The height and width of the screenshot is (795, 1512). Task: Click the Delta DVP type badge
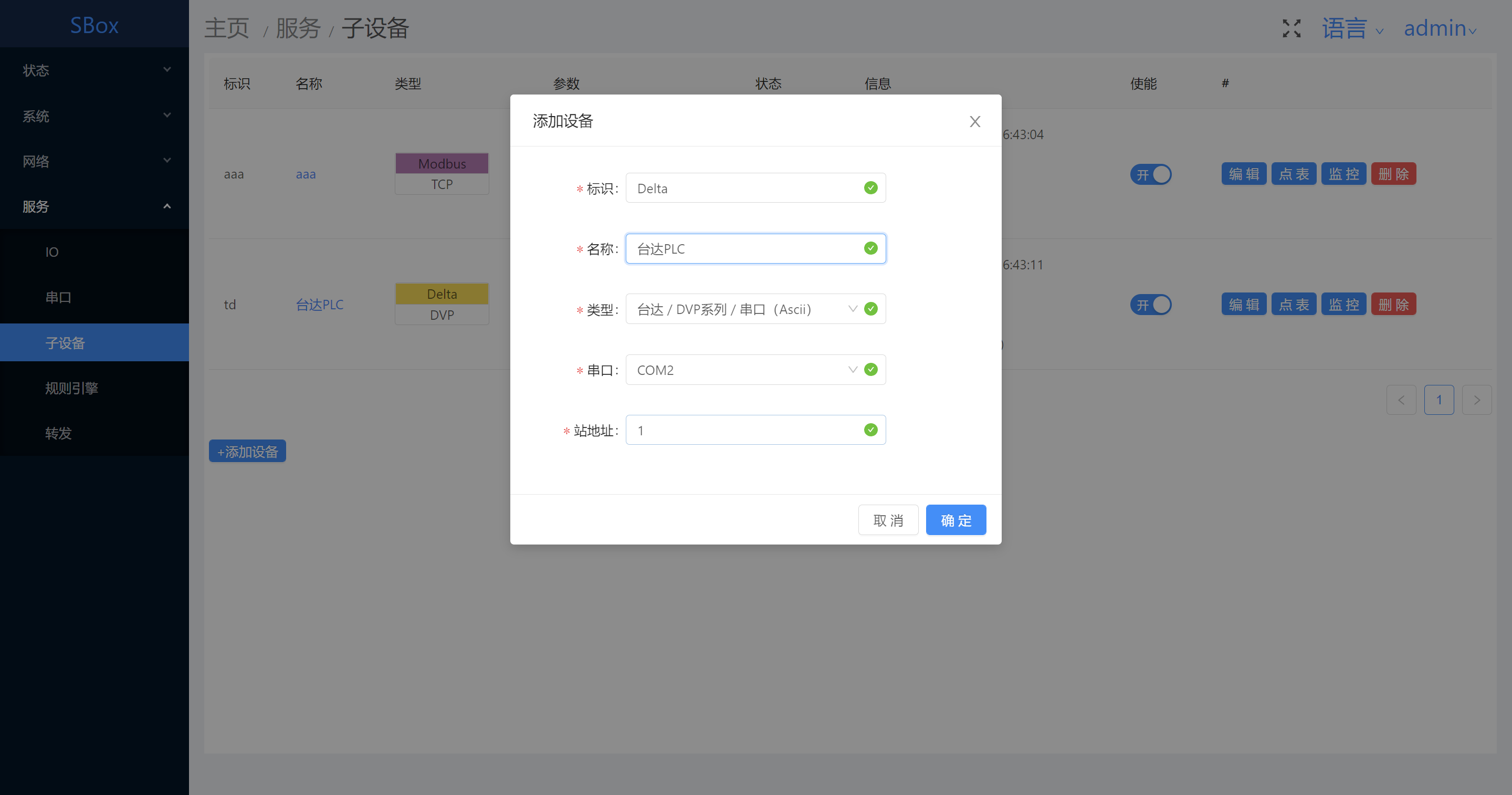pos(442,304)
